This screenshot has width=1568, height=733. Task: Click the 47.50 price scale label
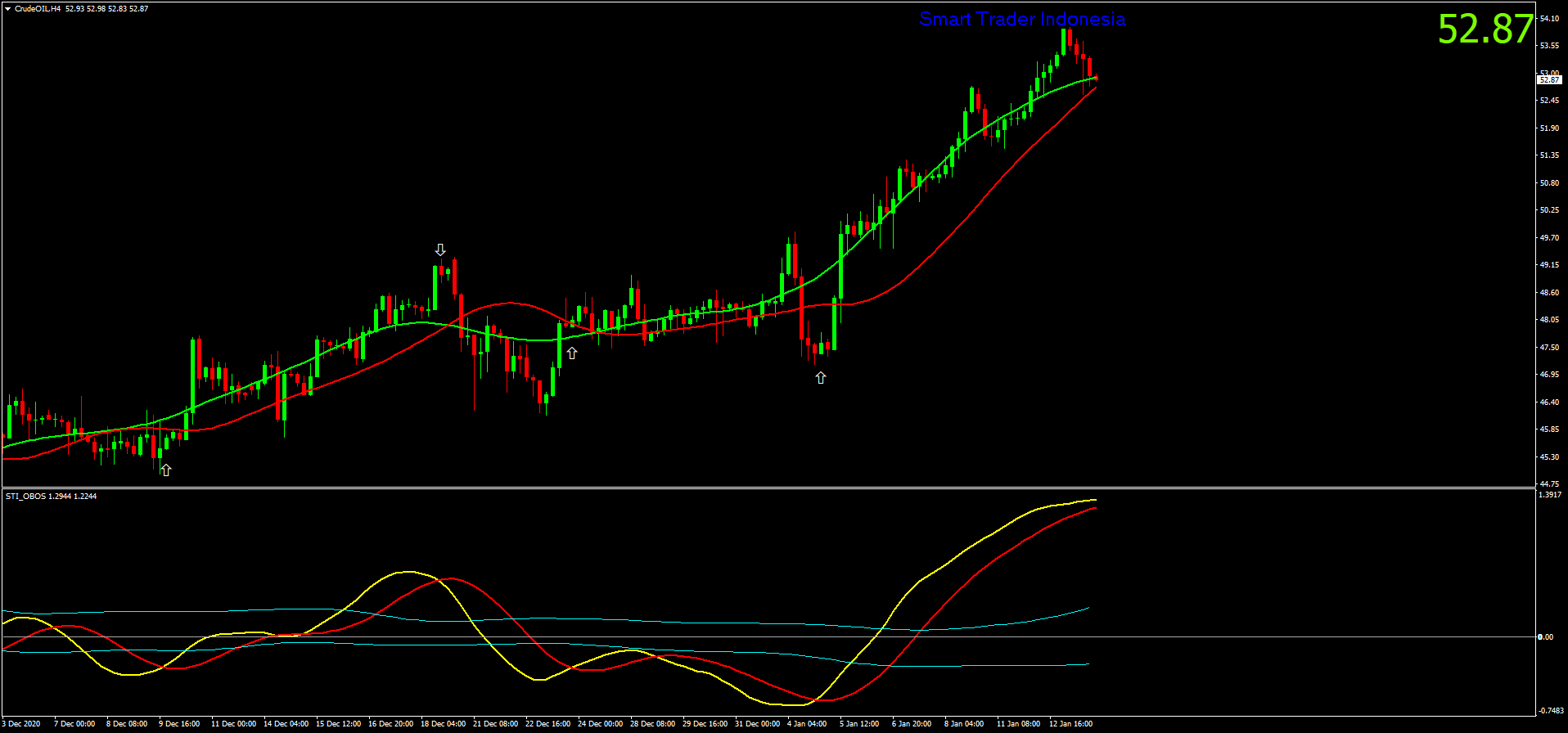pos(1549,348)
